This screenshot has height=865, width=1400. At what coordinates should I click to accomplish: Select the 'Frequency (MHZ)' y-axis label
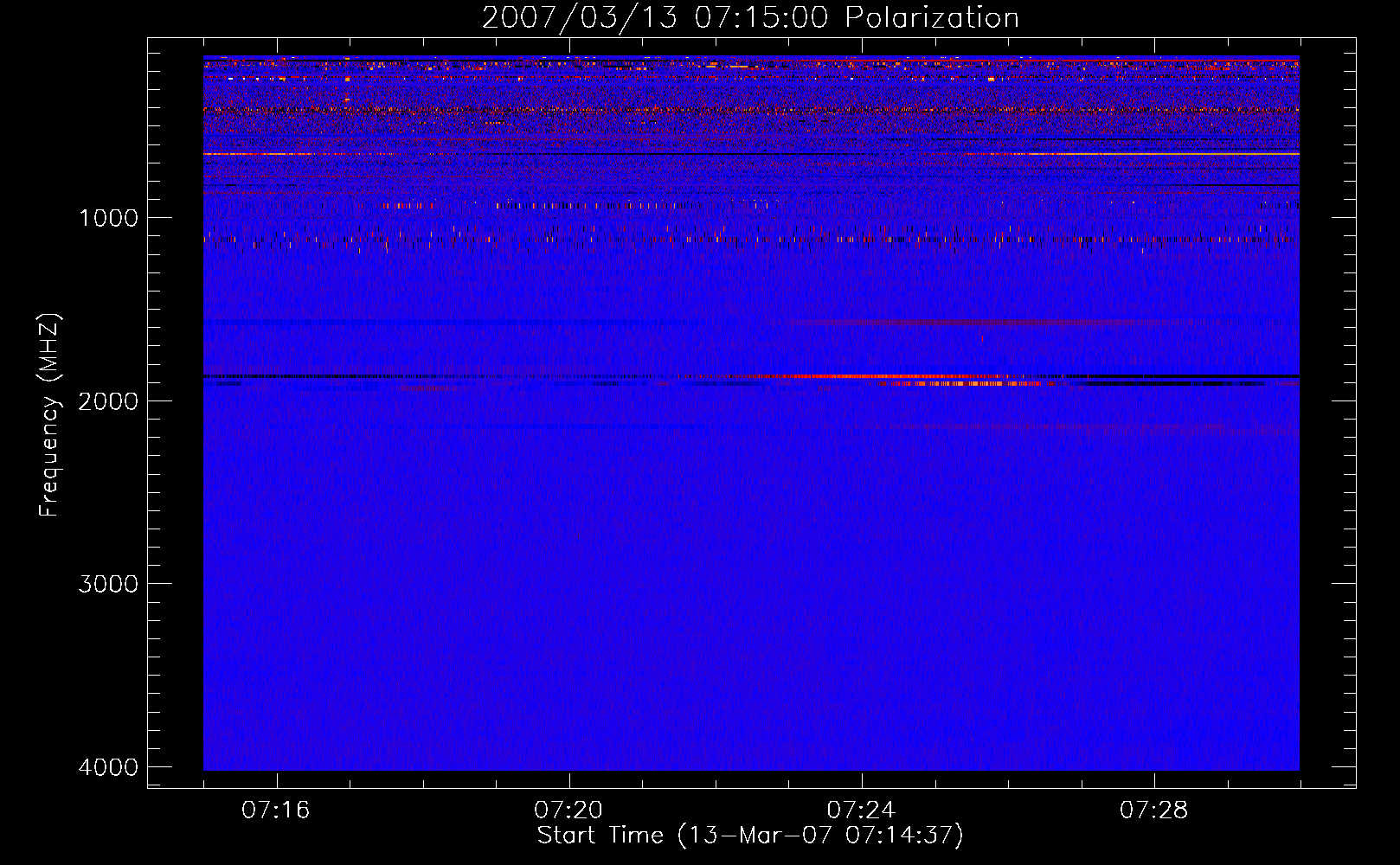click(x=49, y=415)
